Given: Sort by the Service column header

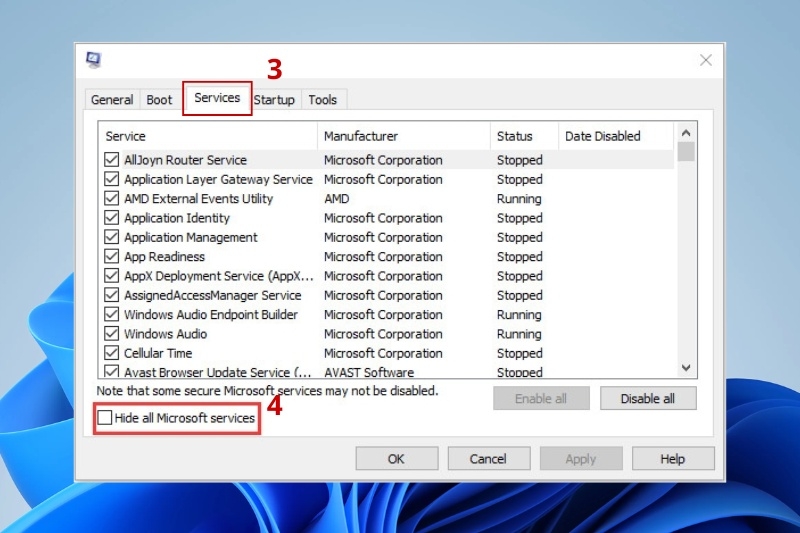Looking at the screenshot, I should pos(208,136).
